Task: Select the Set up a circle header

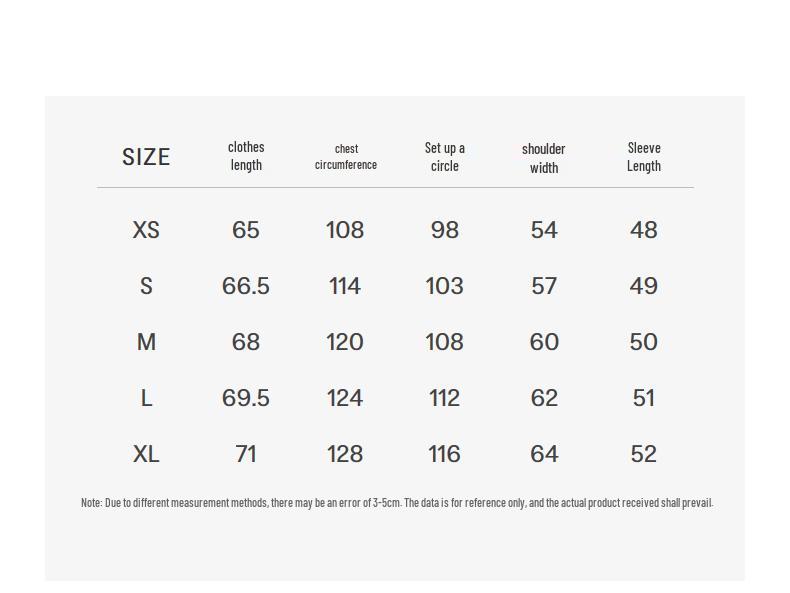Action: (445, 156)
